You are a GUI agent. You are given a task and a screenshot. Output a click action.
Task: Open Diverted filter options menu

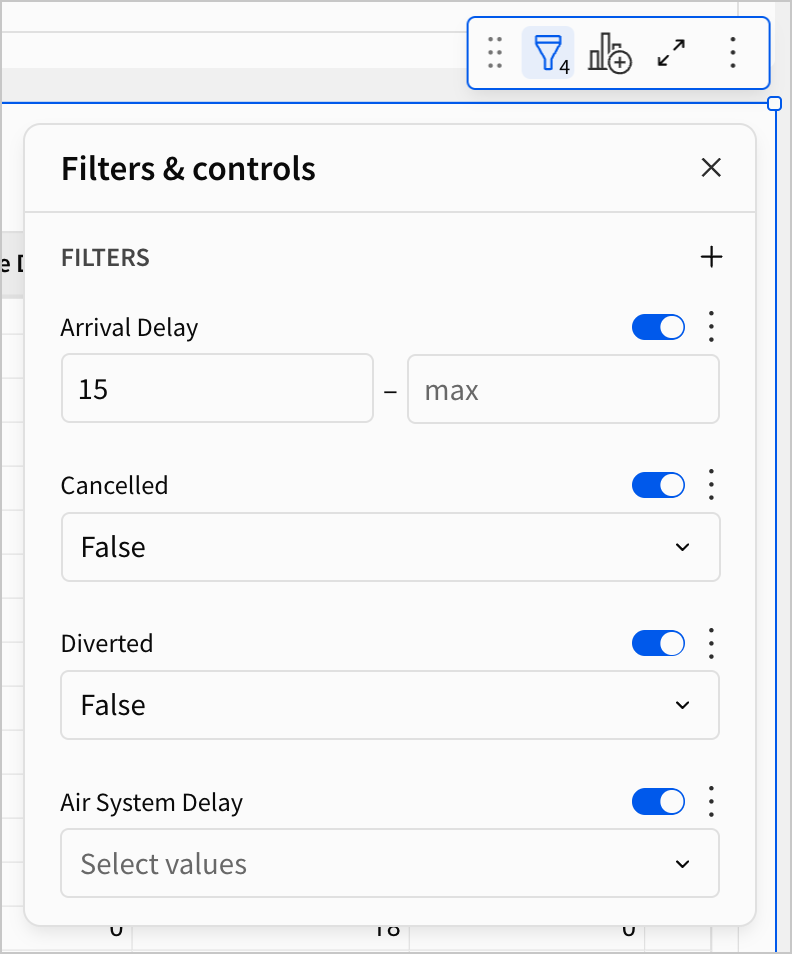[712, 643]
